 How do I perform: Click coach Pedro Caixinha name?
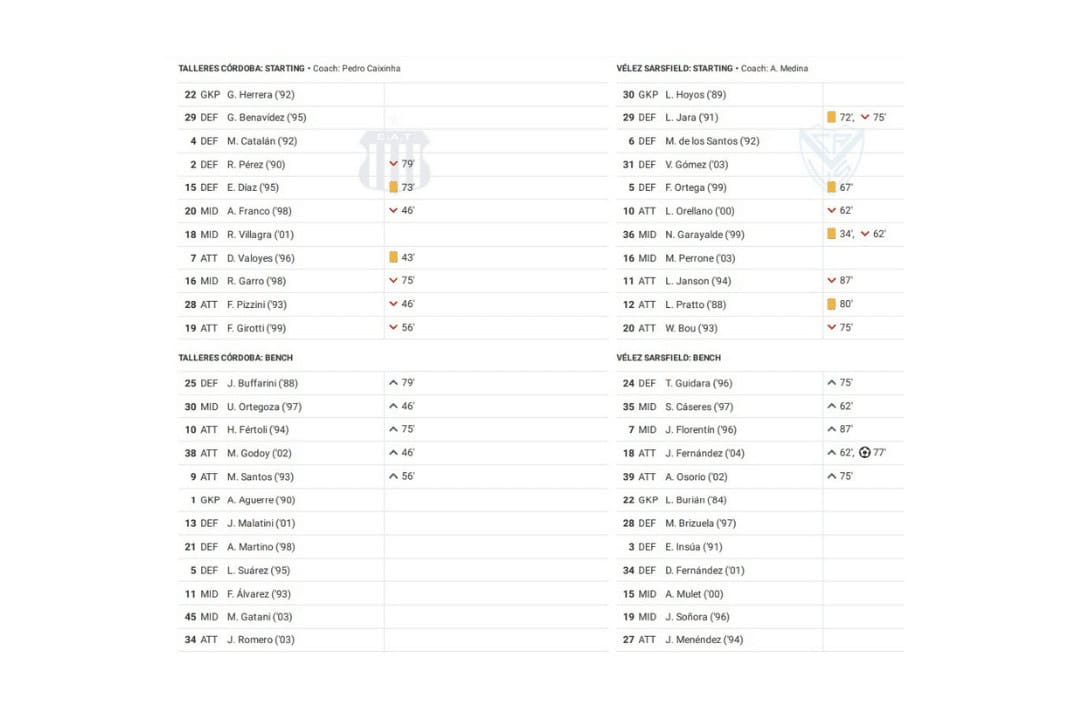coord(370,68)
